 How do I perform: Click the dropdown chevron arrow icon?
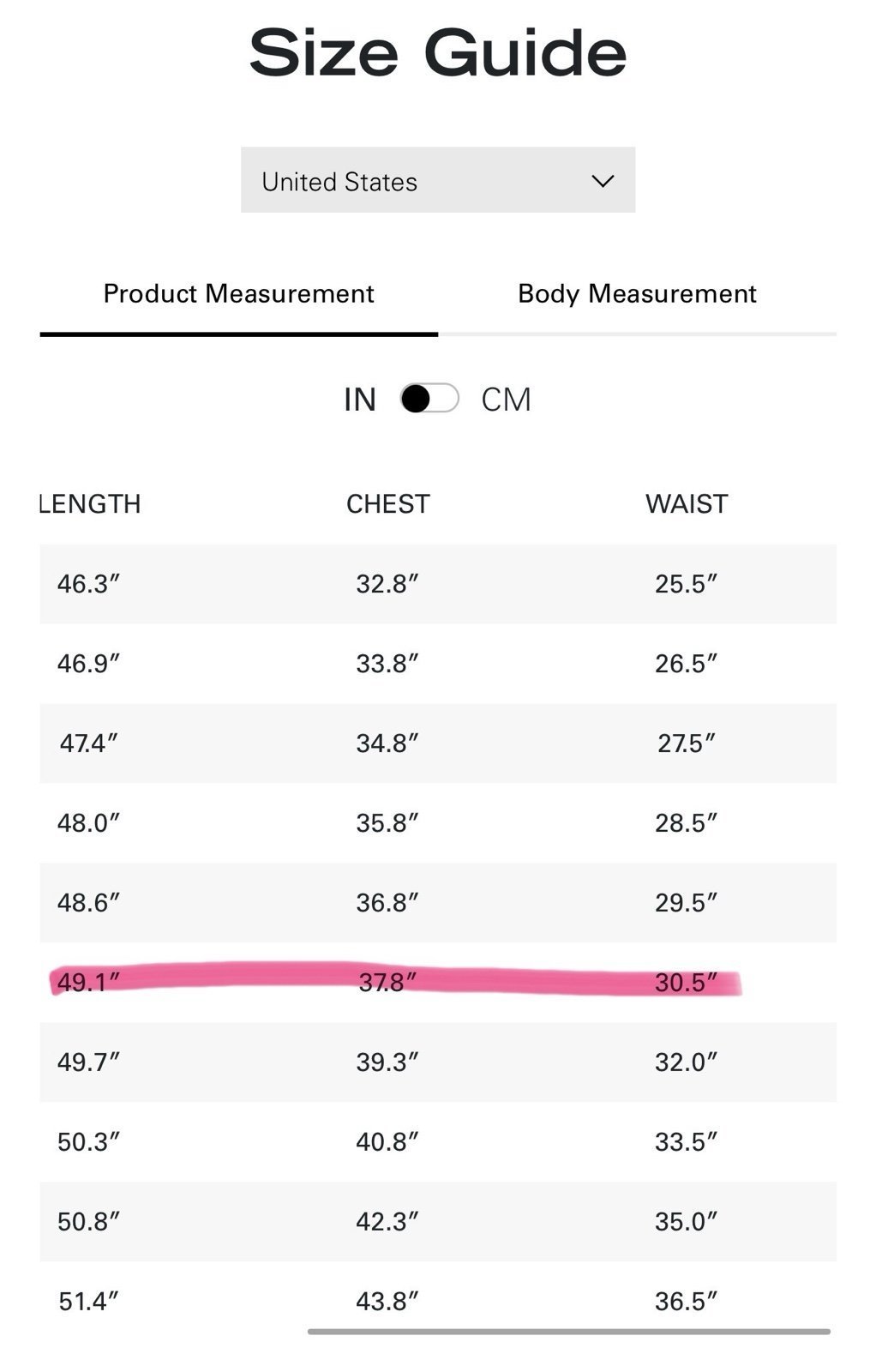[x=603, y=181]
